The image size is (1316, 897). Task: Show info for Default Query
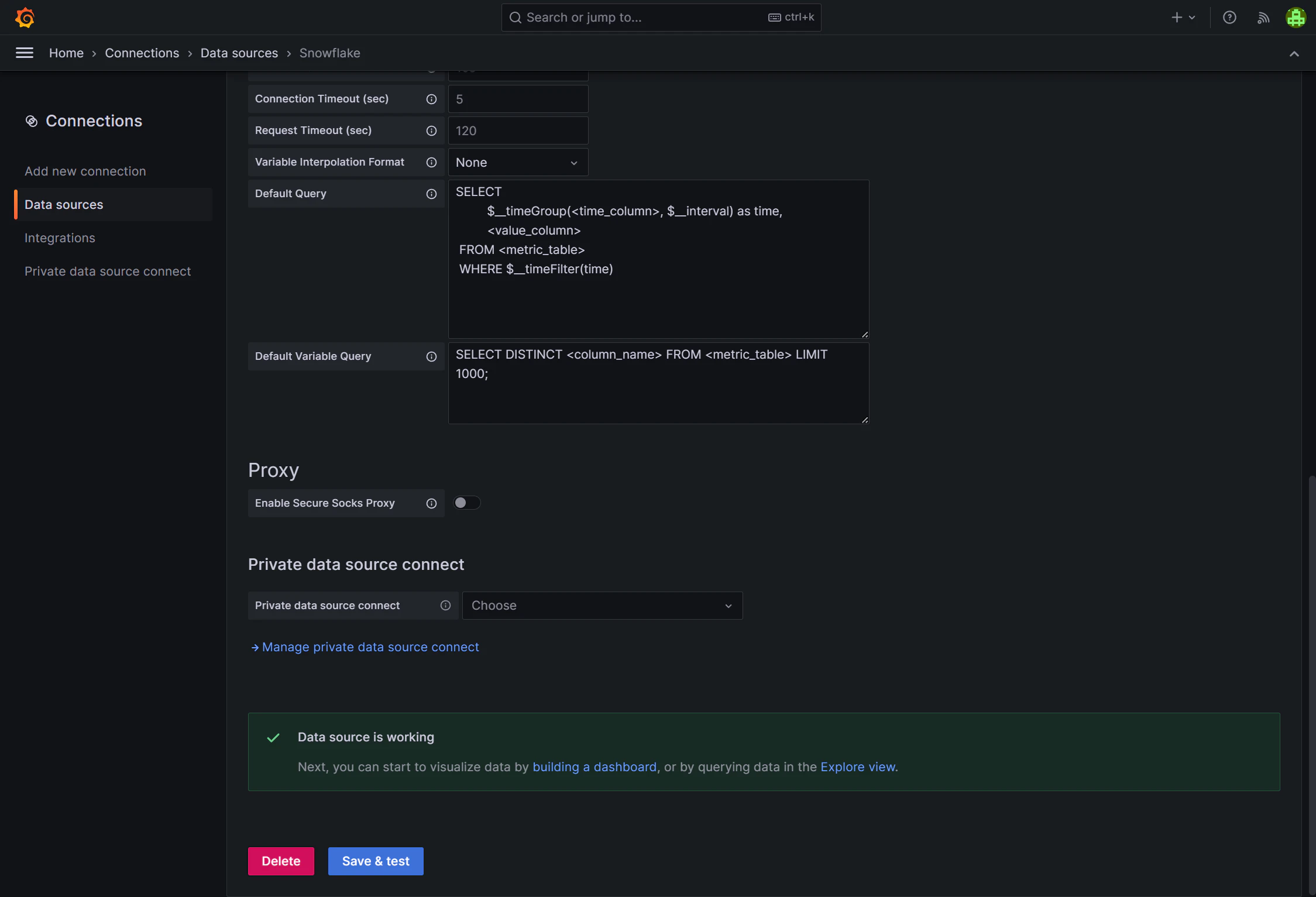click(431, 194)
